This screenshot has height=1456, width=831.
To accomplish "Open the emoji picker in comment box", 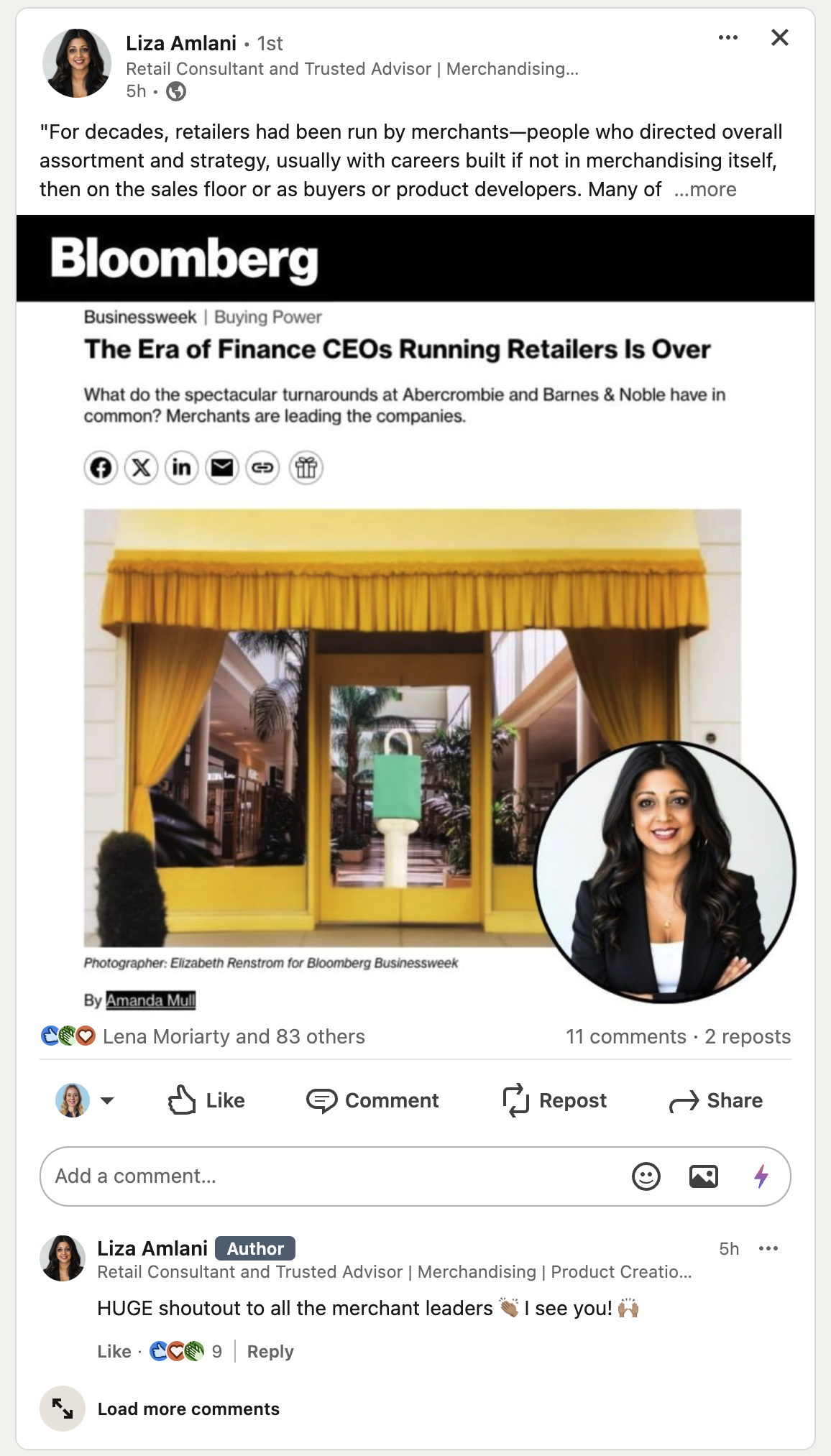I will [646, 1176].
